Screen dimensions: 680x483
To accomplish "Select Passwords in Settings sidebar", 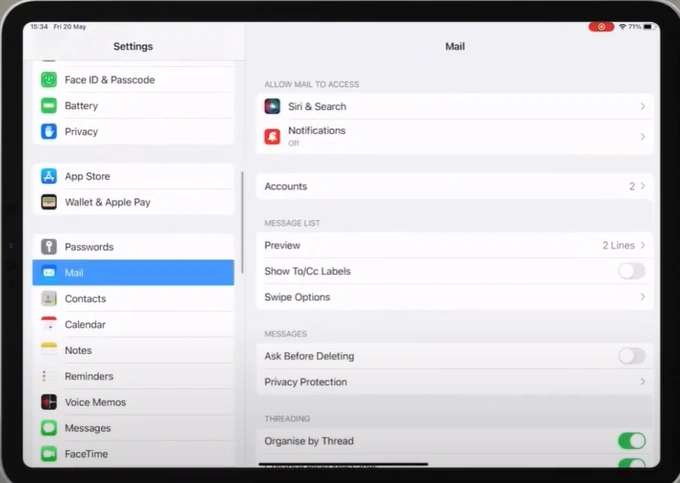I will pyautogui.click(x=133, y=247).
